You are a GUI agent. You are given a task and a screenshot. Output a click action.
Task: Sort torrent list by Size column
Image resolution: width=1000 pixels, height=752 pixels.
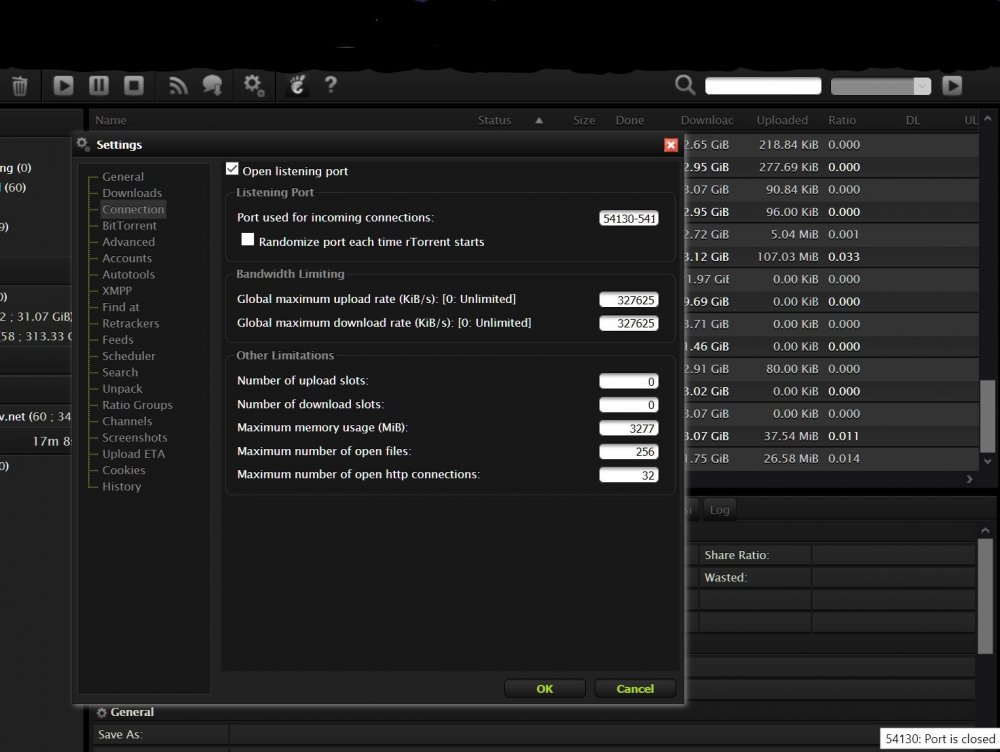584,120
